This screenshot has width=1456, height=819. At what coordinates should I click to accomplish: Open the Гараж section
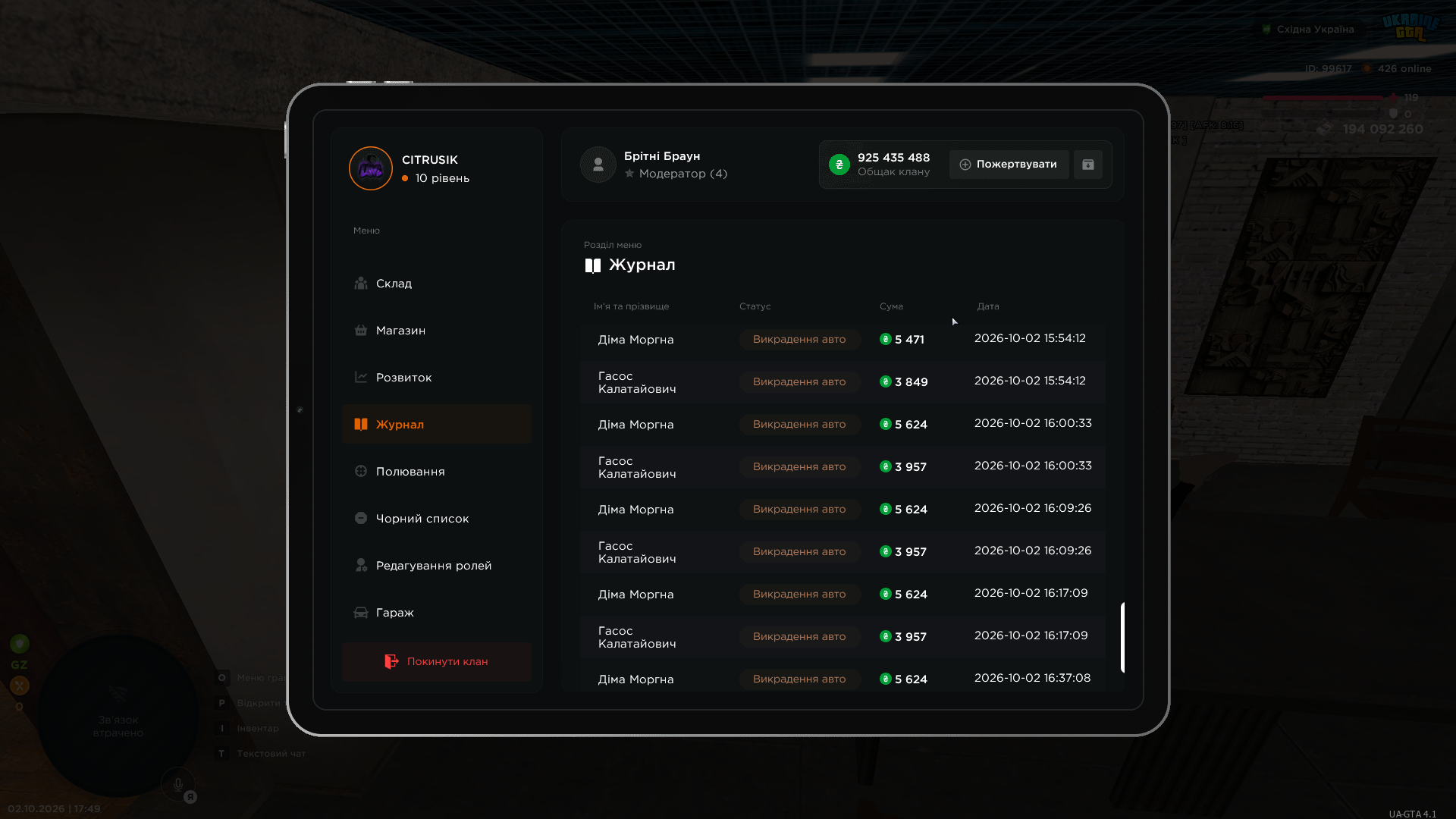coord(436,613)
